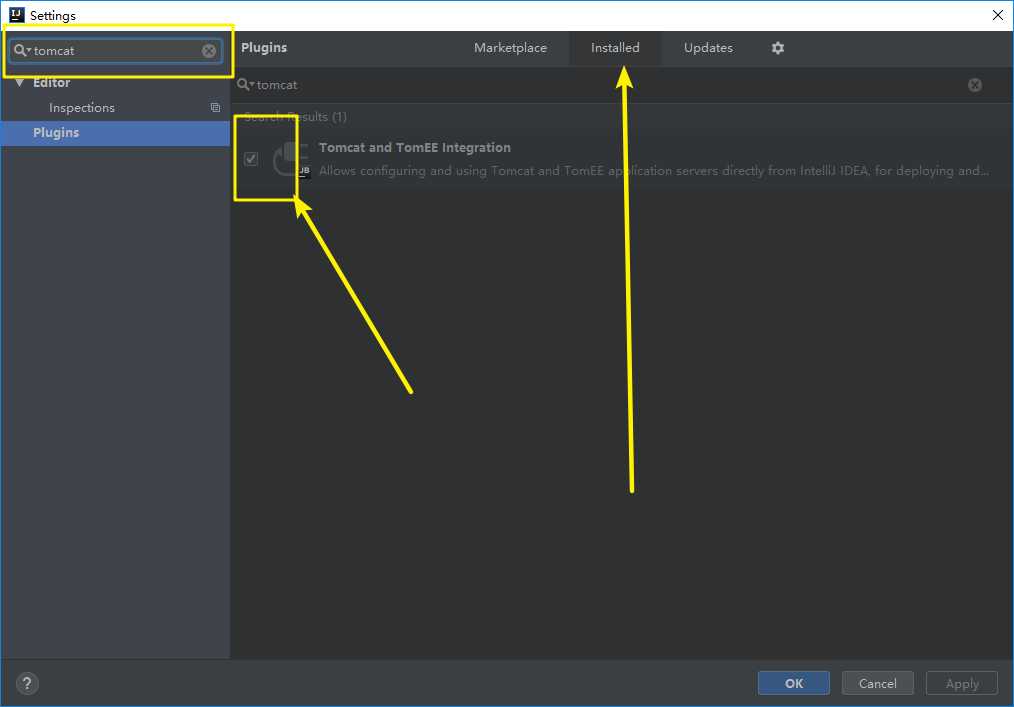Open the plugins gear options menu
This screenshot has height=707, width=1014.
(778, 48)
